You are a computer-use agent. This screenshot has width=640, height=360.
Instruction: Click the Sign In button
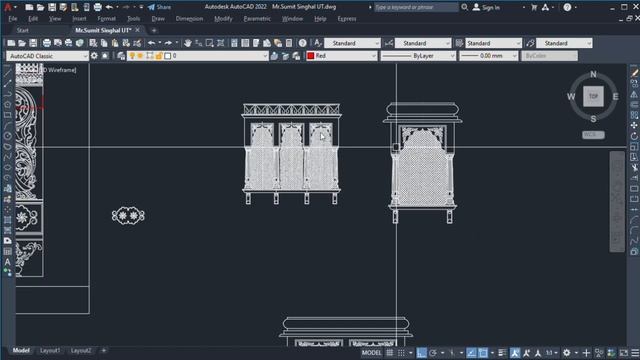[x=486, y=7]
